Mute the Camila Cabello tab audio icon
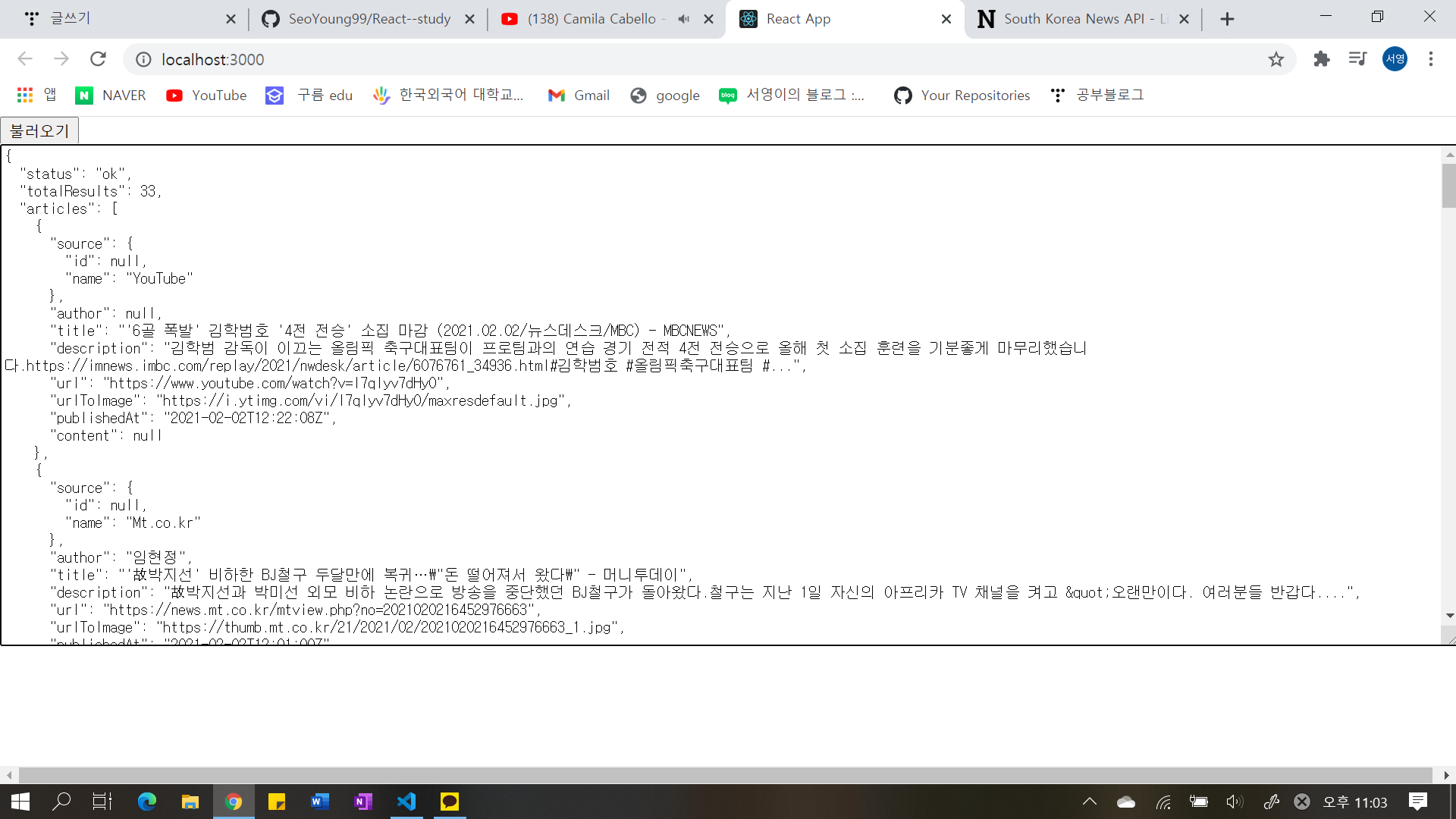This screenshot has width=1456, height=819. click(683, 19)
